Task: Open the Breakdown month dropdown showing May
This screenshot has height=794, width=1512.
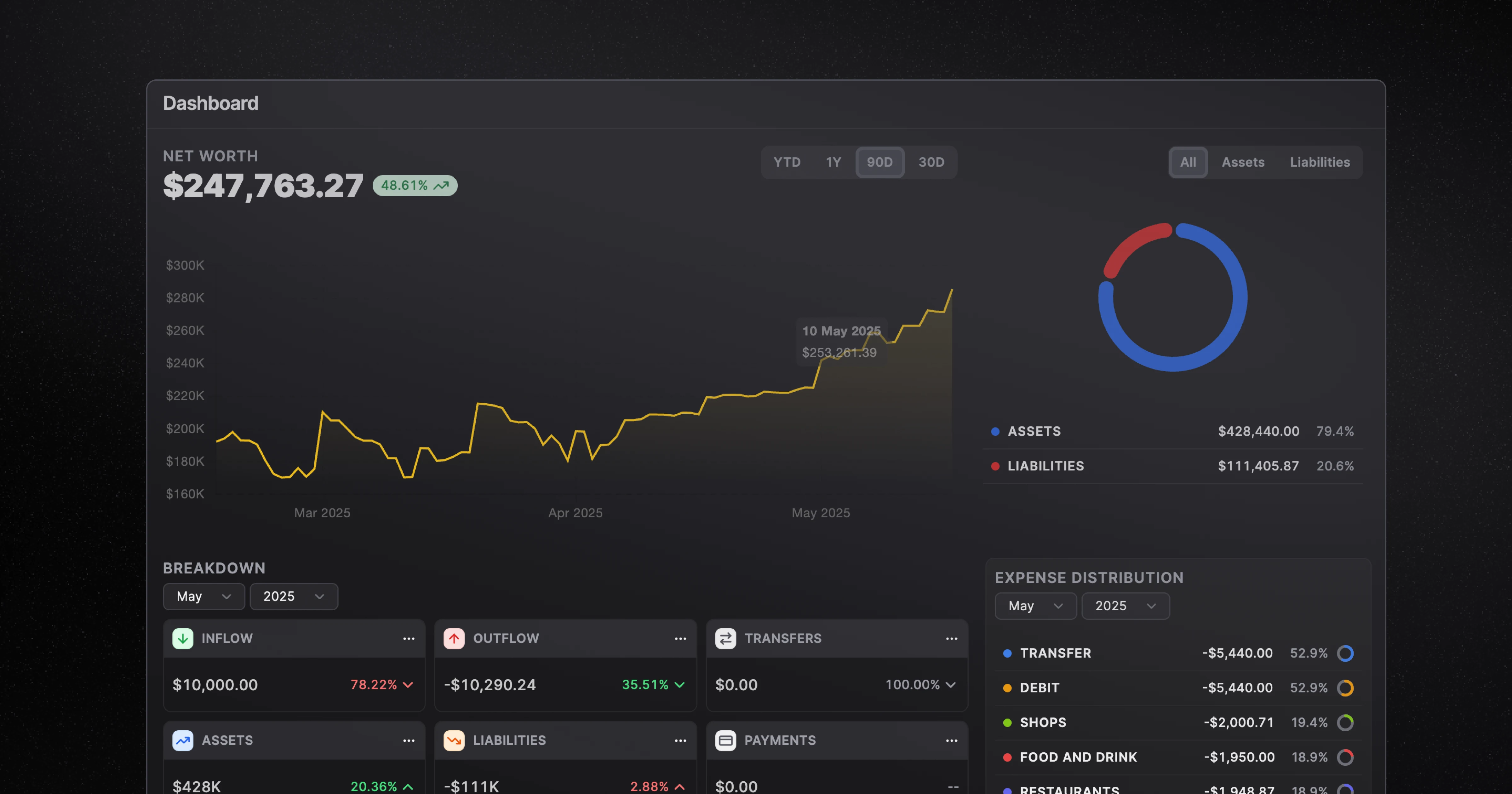Action: point(204,597)
